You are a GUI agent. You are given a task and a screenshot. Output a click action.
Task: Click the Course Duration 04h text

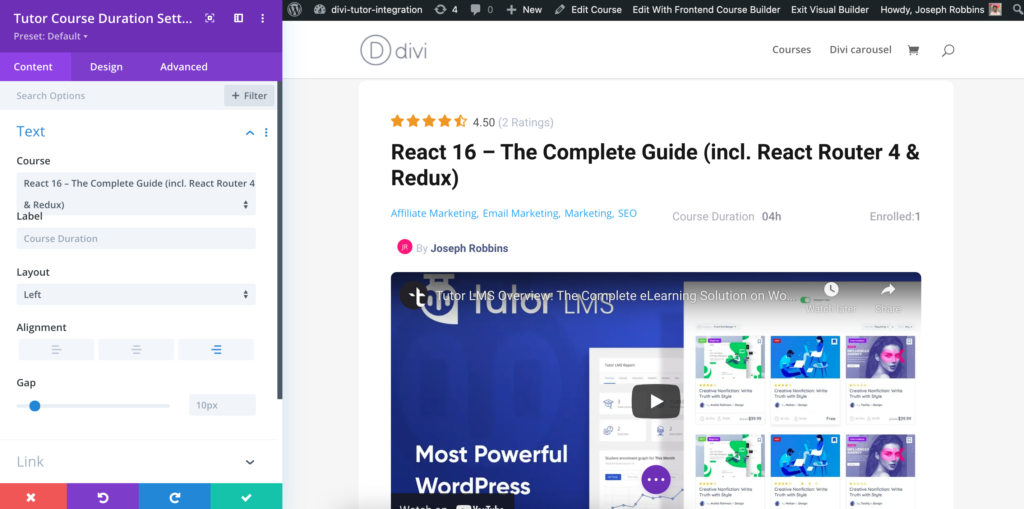pyautogui.click(x=726, y=216)
